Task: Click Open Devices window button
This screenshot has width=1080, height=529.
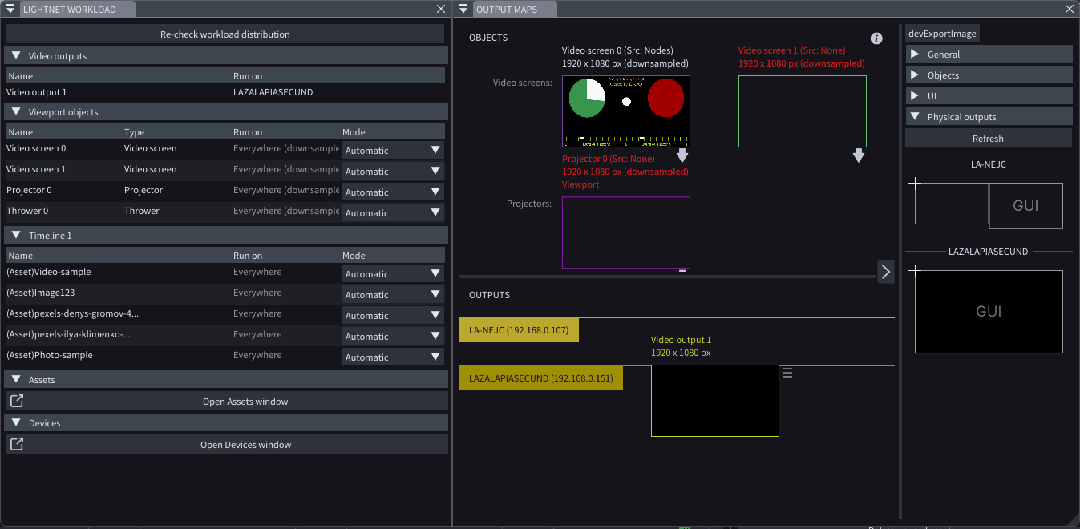Action: point(227,444)
